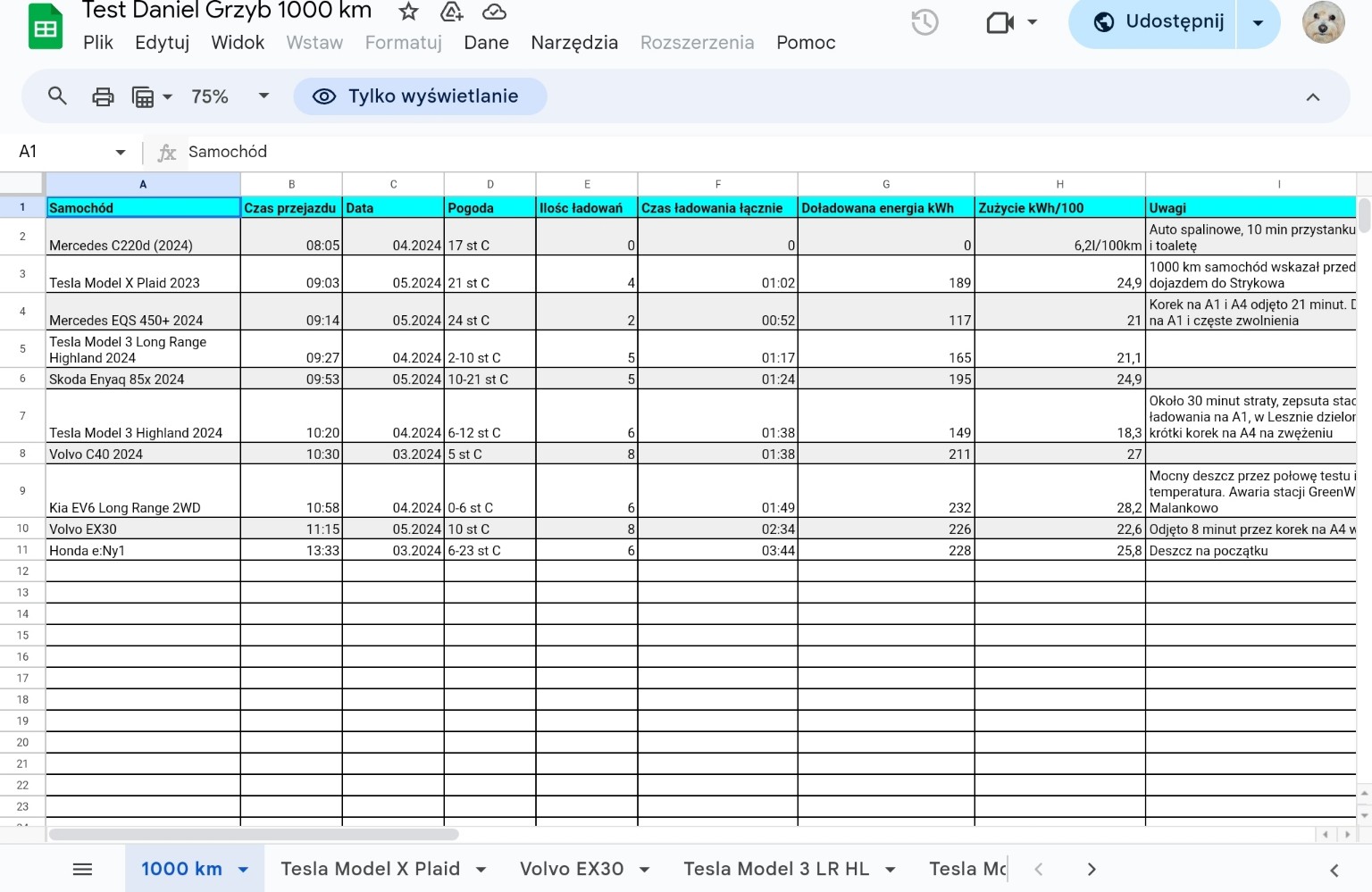Open the Plik menu
The image size is (1372, 892).
point(98,43)
